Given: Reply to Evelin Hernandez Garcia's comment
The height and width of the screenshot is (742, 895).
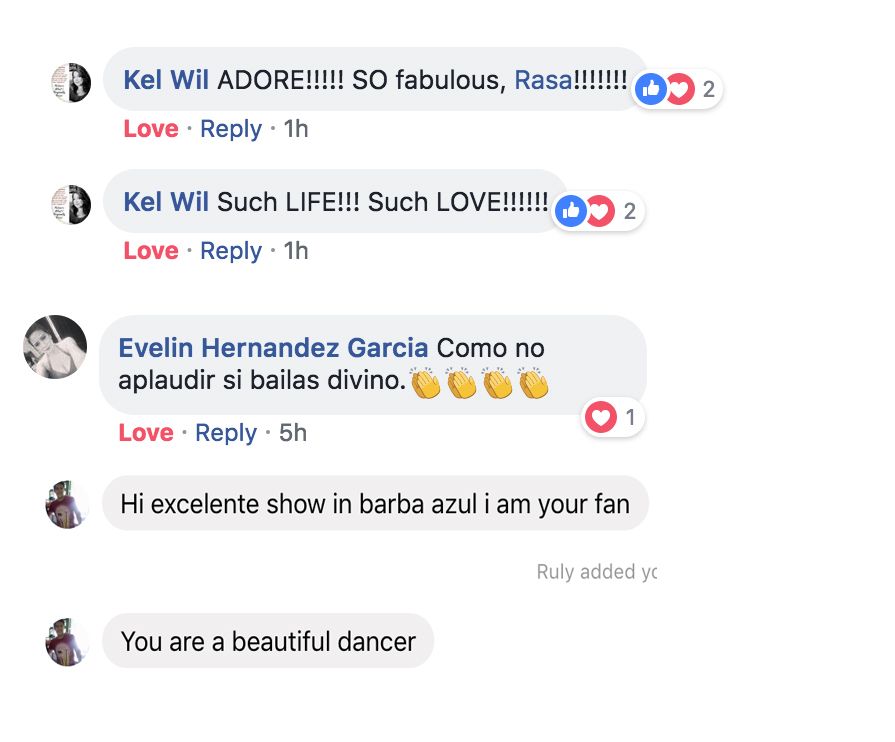Looking at the screenshot, I should click(x=225, y=433).
